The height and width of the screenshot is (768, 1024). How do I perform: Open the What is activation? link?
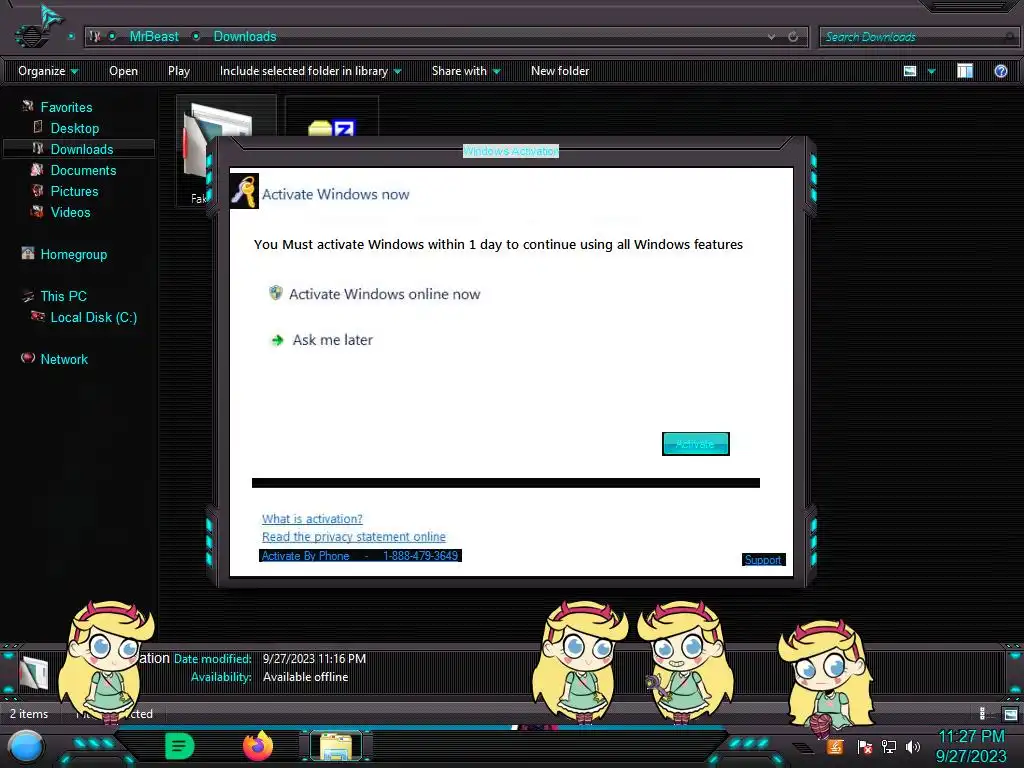pyautogui.click(x=312, y=519)
